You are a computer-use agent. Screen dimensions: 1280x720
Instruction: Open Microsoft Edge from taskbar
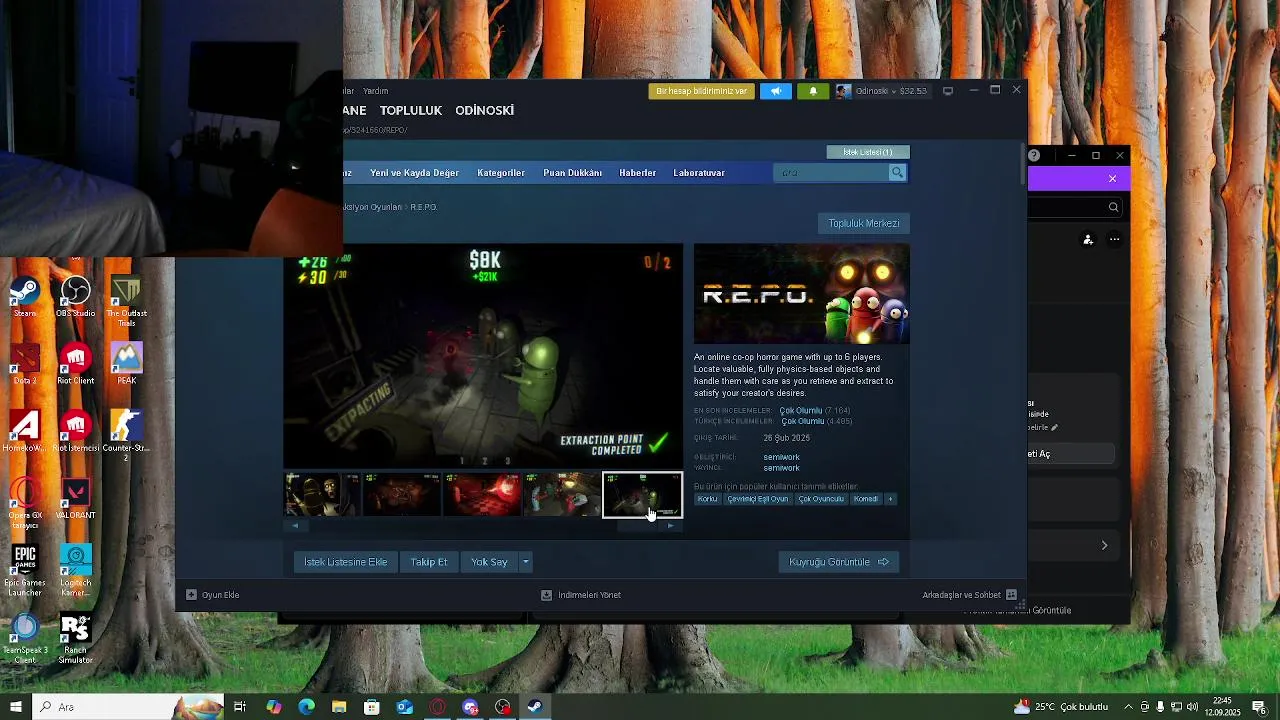click(306, 707)
